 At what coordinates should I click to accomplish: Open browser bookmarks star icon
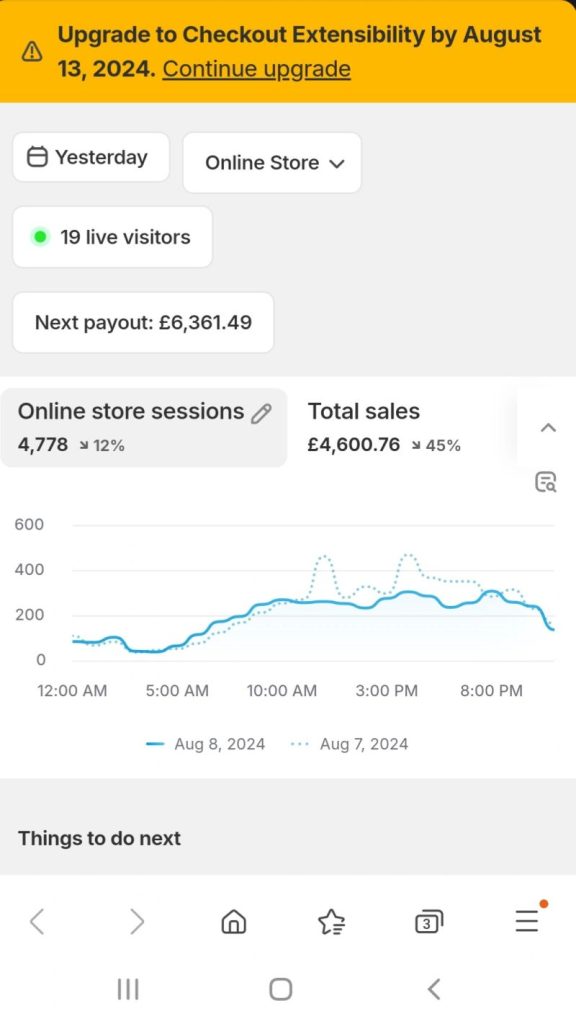[x=332, y=922]
